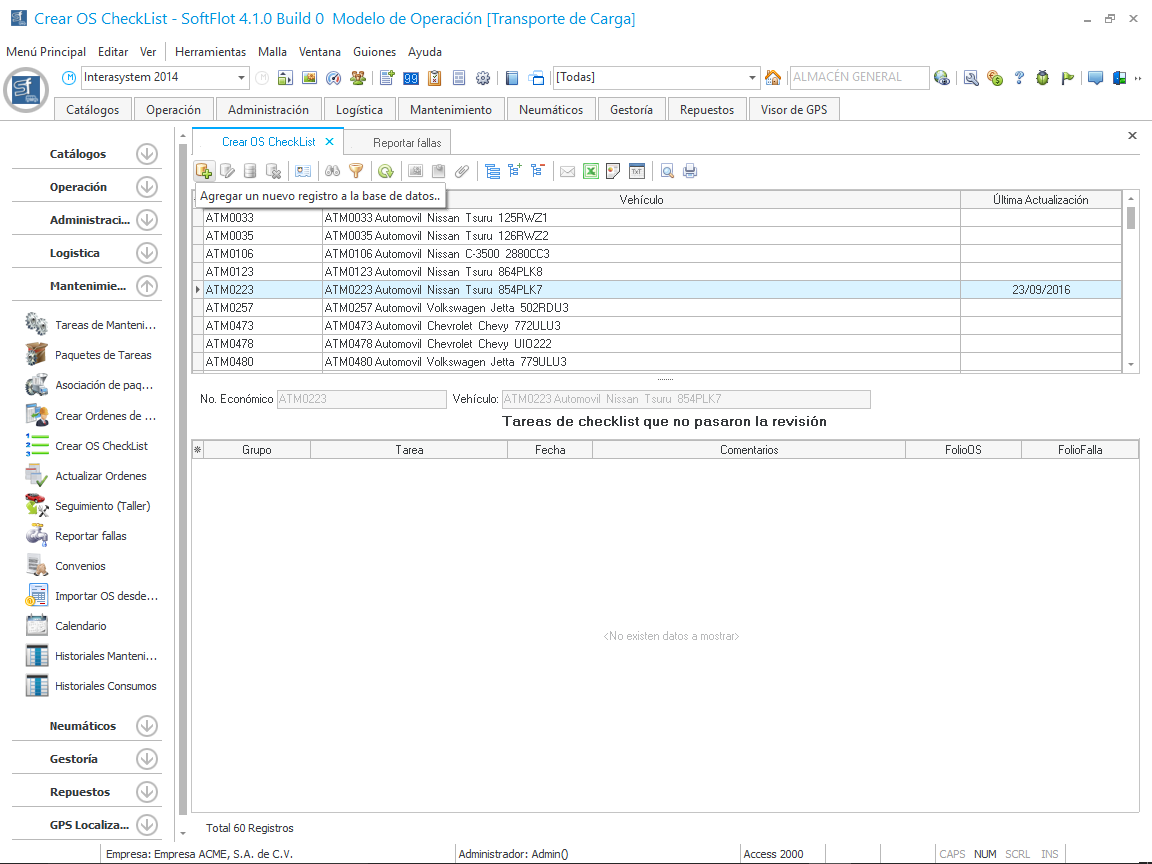Open the Interasystem 2014 dropdown

[242, 78]
